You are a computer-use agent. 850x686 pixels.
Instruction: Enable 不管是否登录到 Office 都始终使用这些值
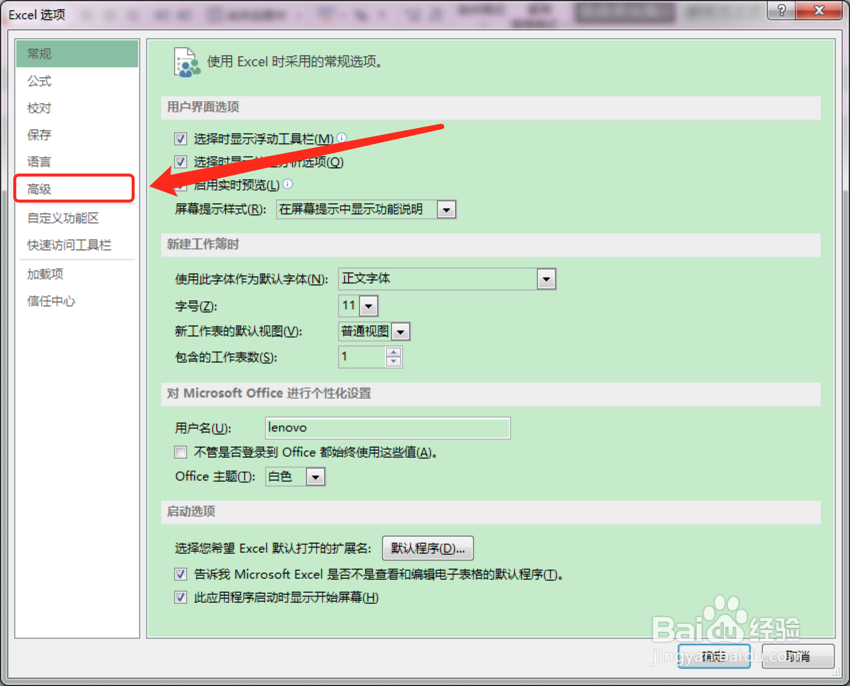tap(181, 452)
